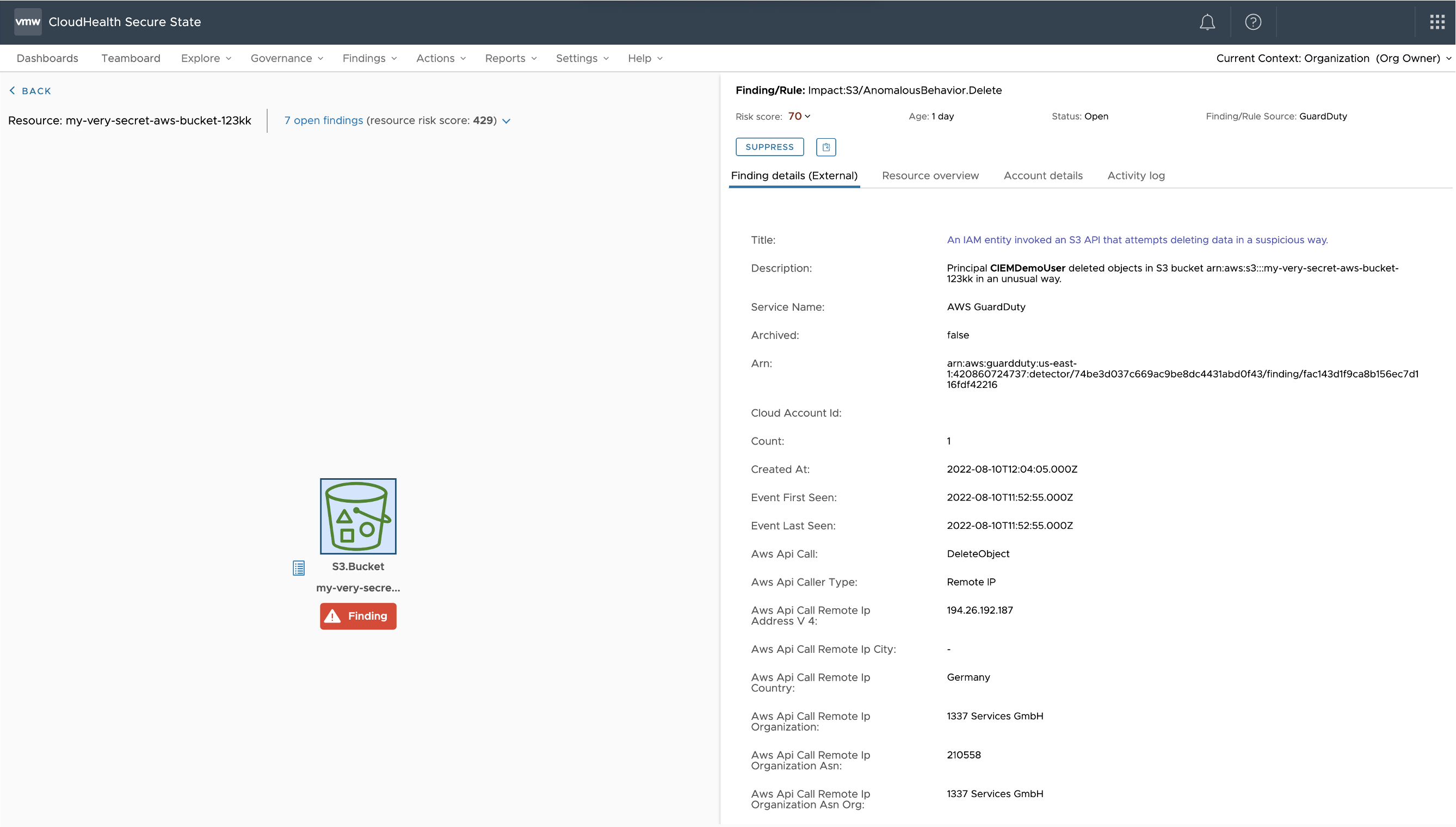Click the list document icon near S3.Bucket
This screenshot has height=827, width=1456.
(299, 568)
